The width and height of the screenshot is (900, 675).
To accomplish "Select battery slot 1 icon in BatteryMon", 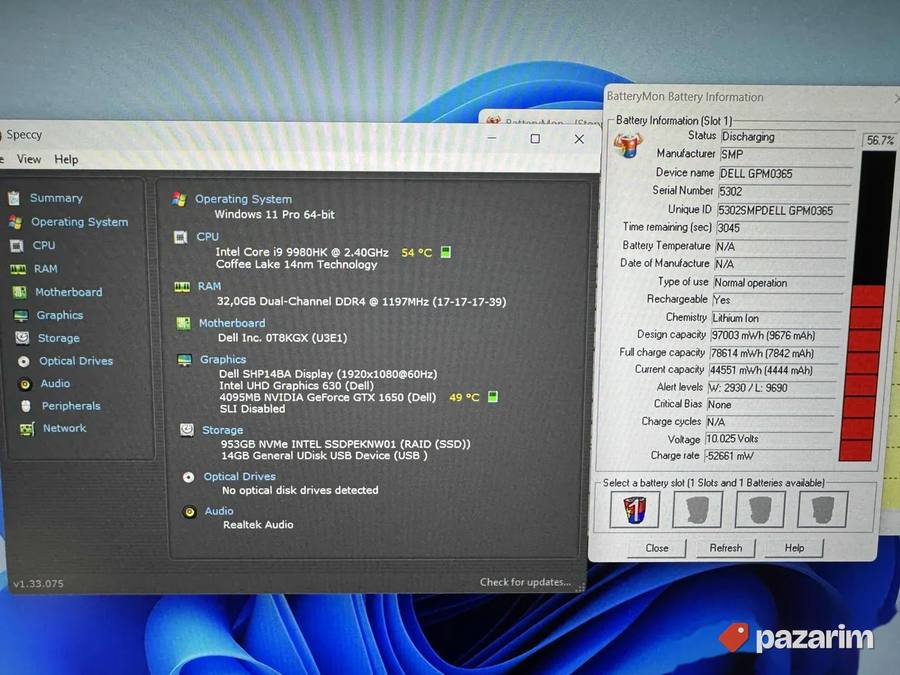I will [635, 510].
